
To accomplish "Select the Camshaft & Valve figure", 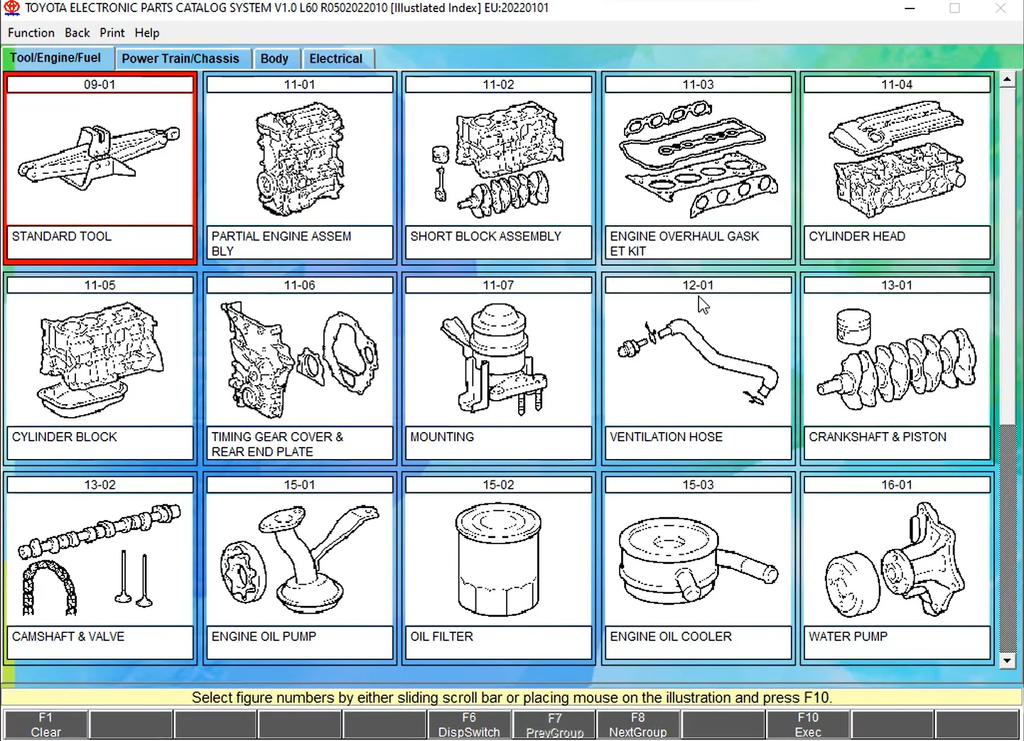I will point(99,559).
